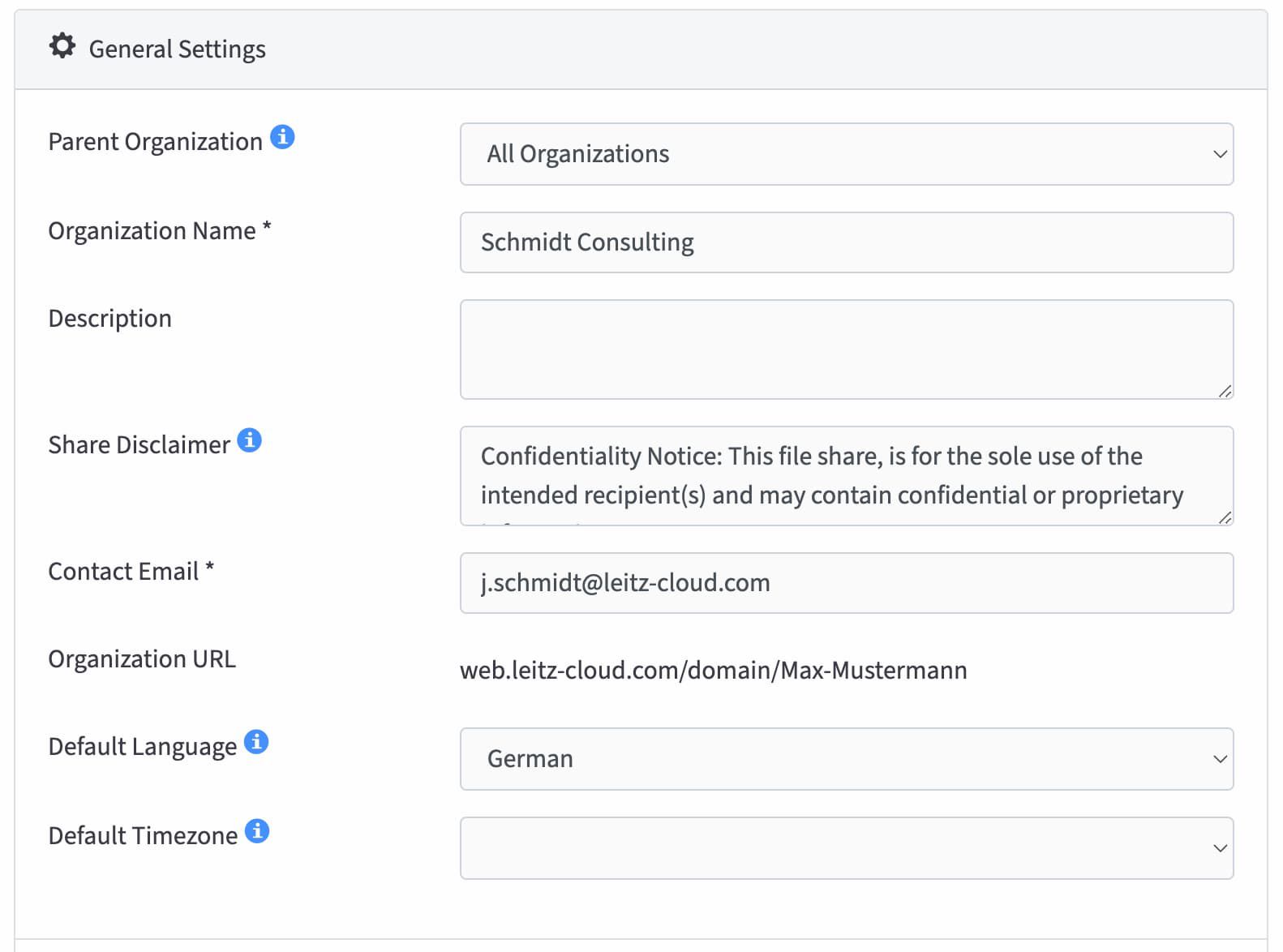Click the Contact Email label
Viewport: 1283px width, 952px height.
click(123, 572)
